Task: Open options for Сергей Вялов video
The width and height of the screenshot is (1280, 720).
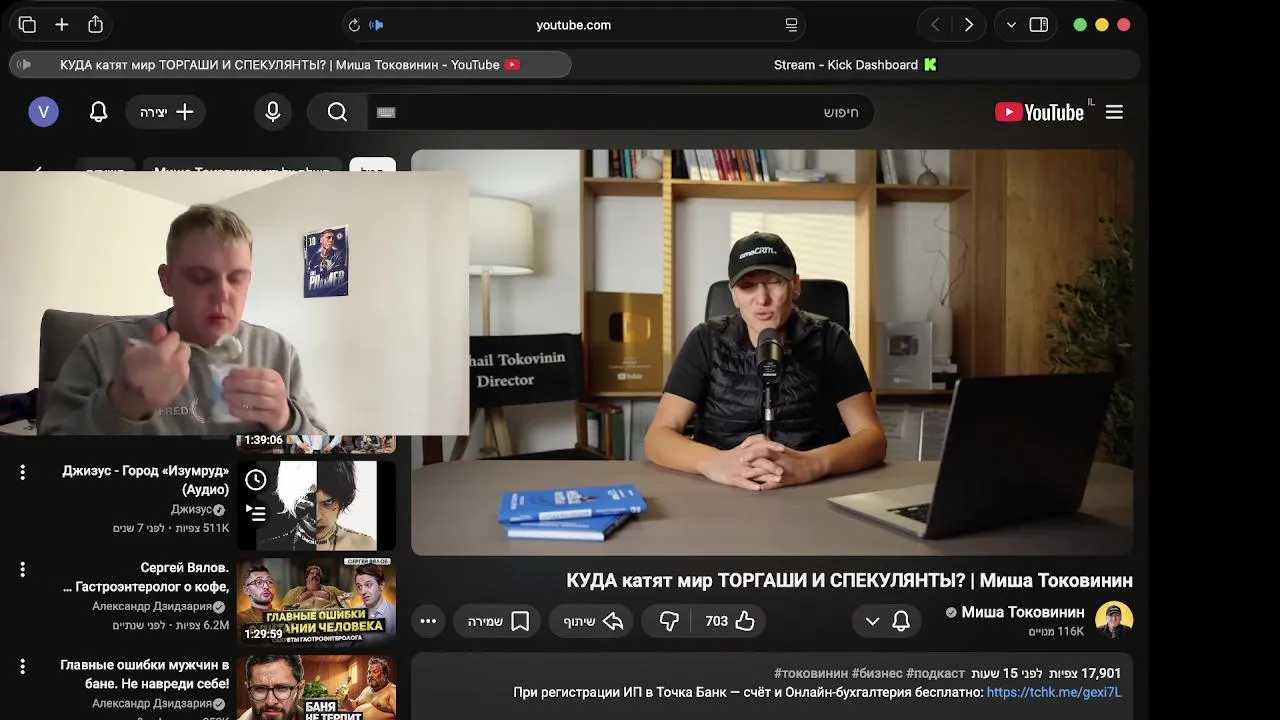Action: [x=22, y=569]
